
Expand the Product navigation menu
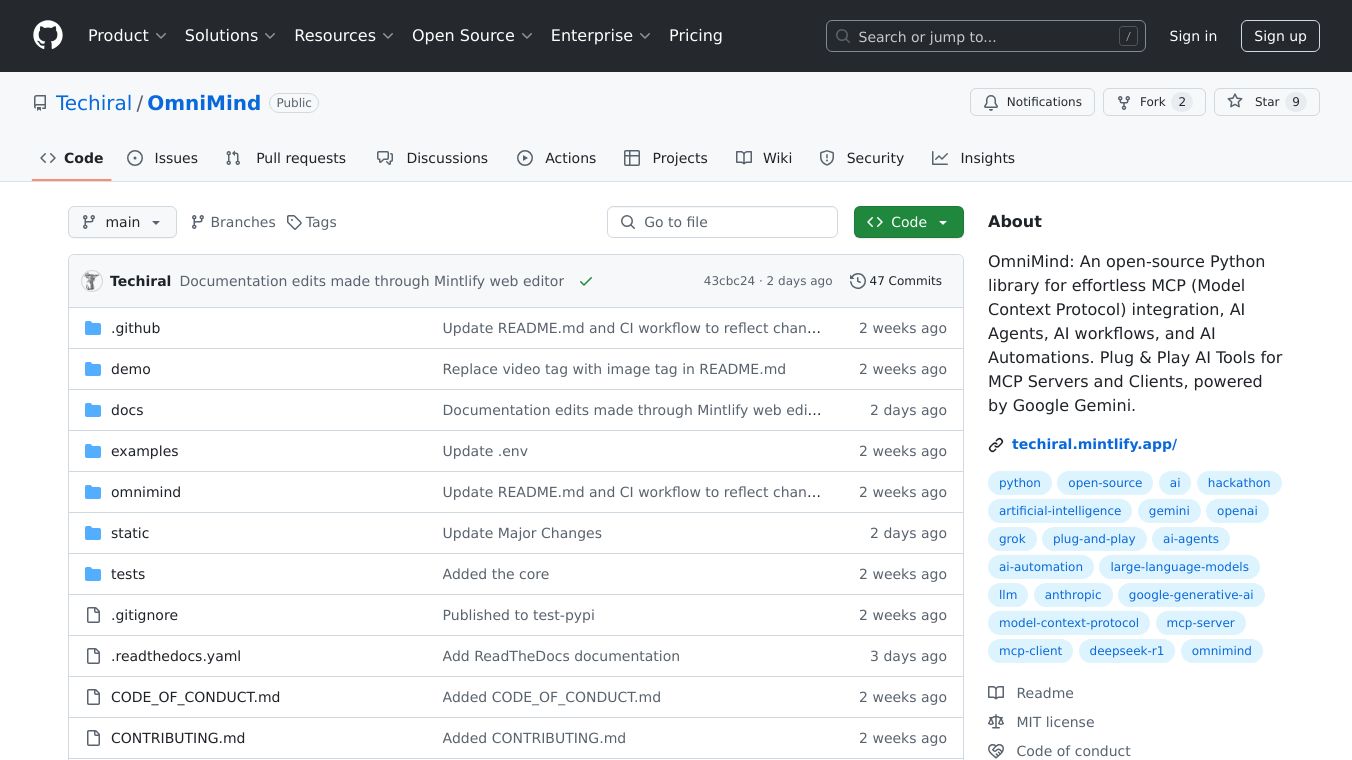click(127, 36)
